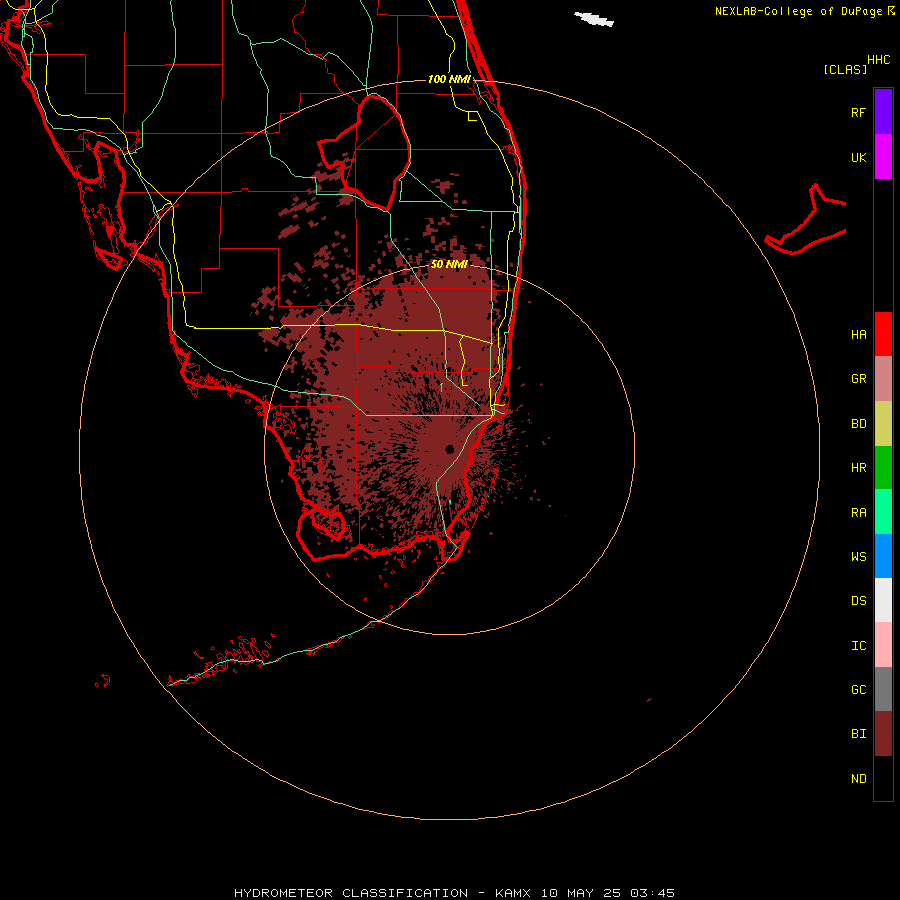Click the 'KAMX' station identifier

click(513, 893)
